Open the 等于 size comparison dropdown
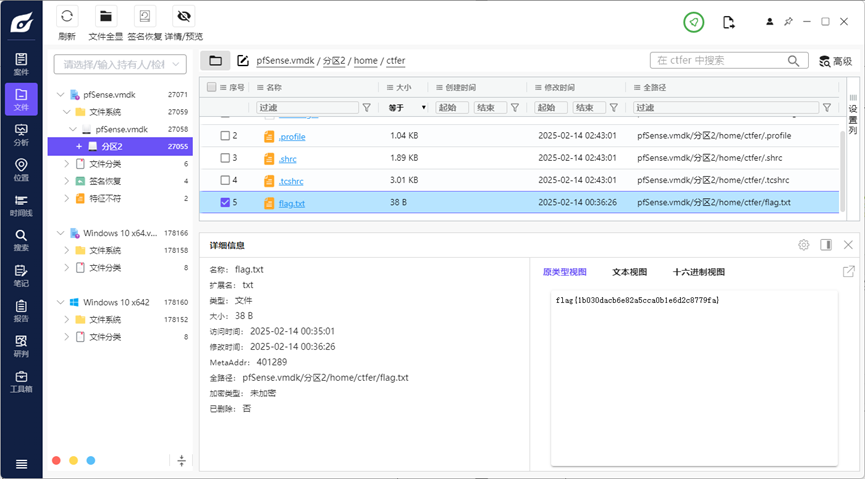The image size is (865, 479). pos(407,108)
